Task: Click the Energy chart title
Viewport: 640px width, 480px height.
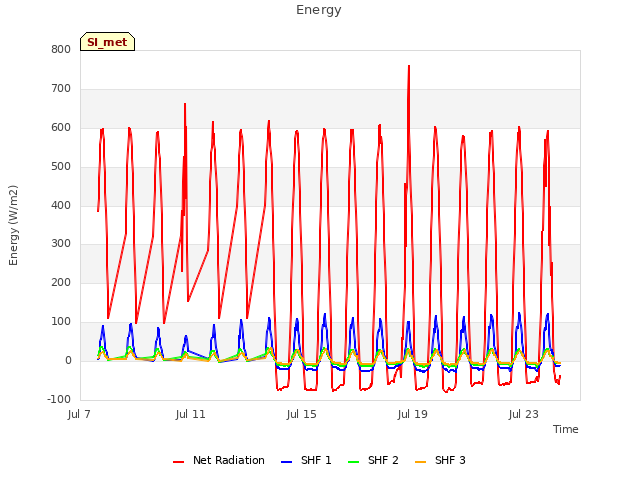Action: pos(318,10)
